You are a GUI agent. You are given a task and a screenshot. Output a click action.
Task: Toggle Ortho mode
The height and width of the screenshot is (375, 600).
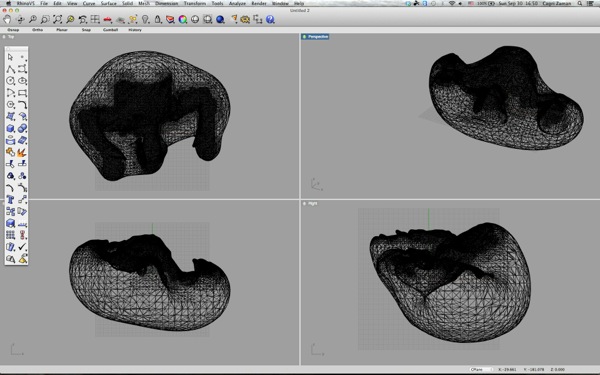38,30
